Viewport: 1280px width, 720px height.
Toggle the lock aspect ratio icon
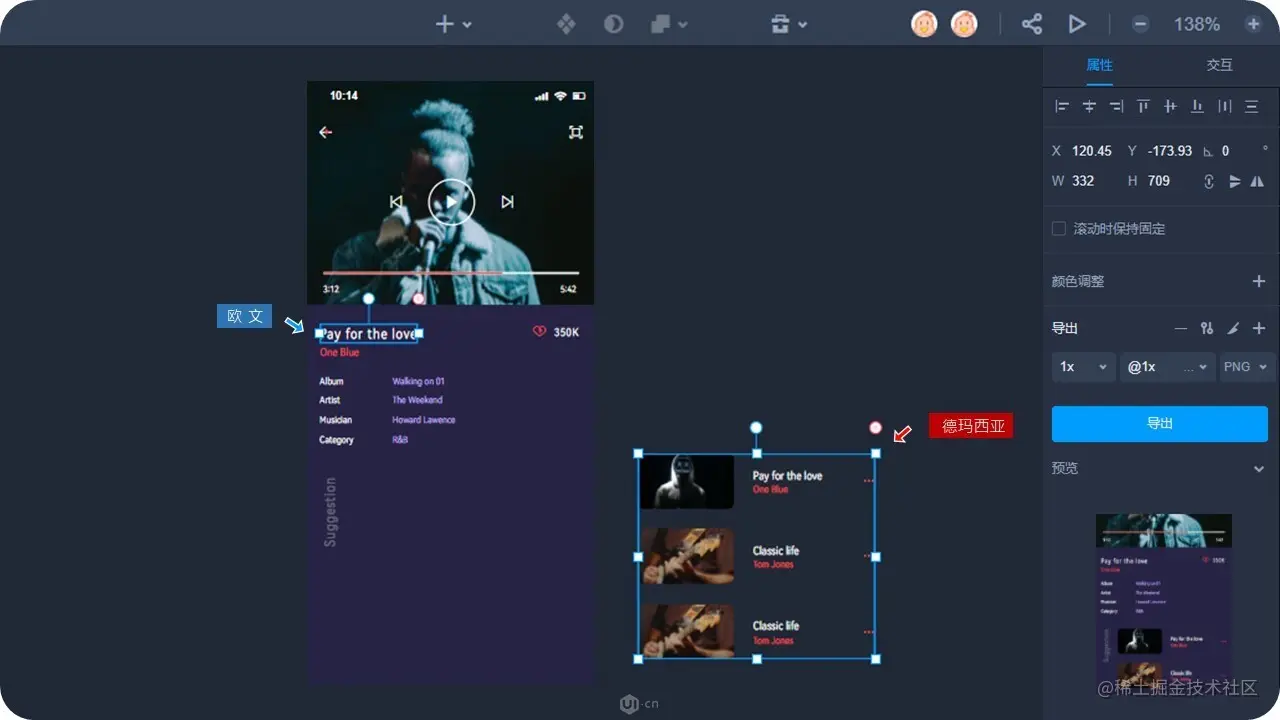point(1208,181)
